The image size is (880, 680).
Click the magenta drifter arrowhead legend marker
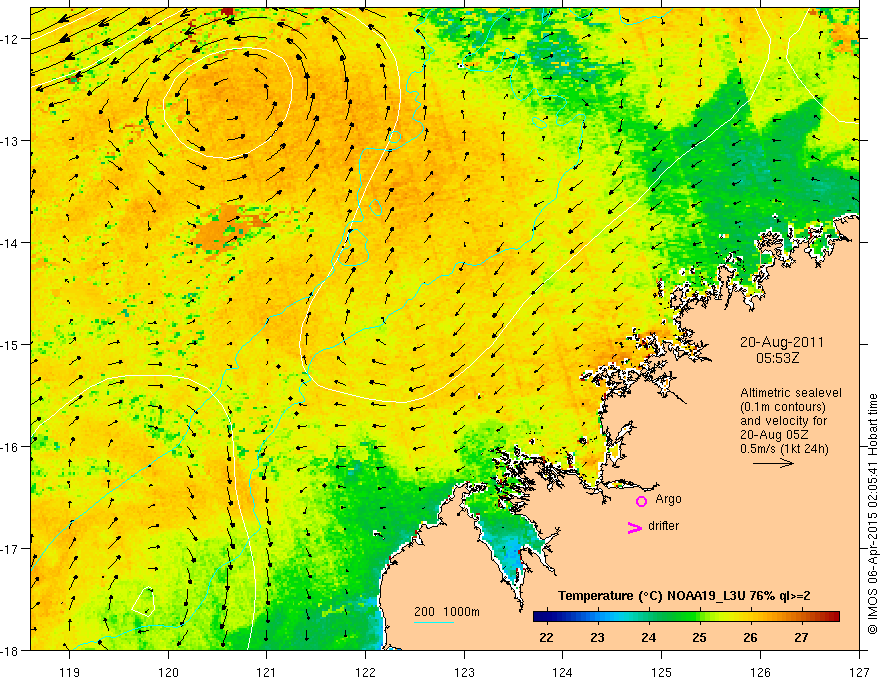click(635, 527)
